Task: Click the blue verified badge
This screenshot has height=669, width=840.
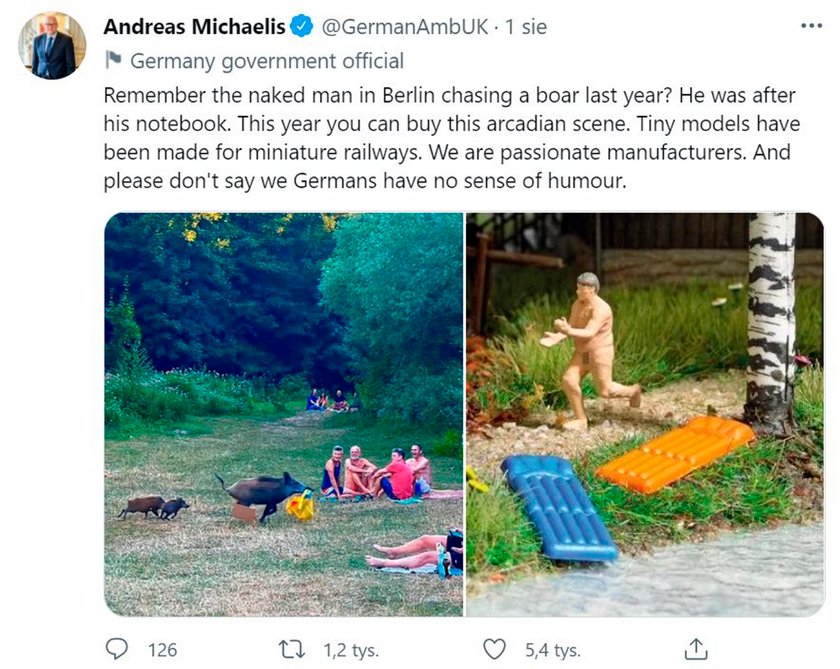Action: pos(302,26)
